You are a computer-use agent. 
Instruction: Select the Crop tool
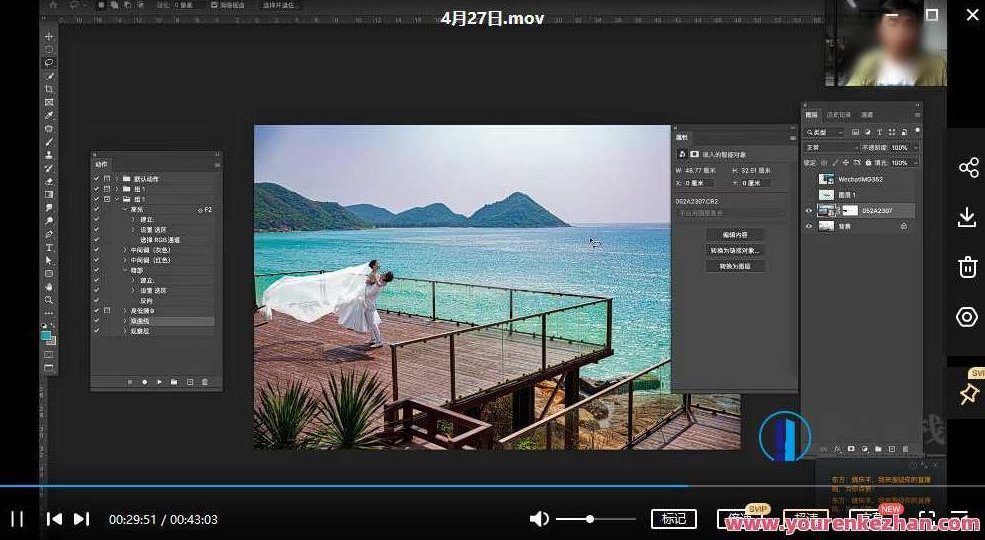49,89
